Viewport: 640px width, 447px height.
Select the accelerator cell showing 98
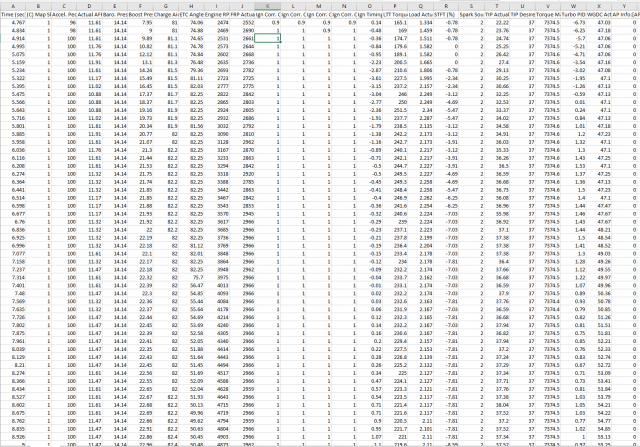[64, 30]
